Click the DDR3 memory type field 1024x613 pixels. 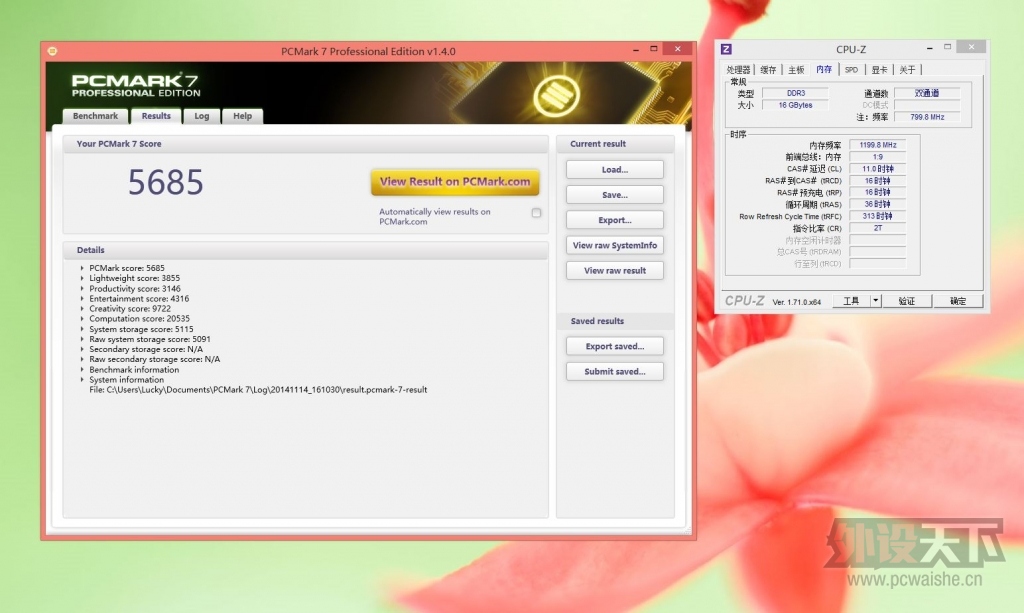pos(795,93)
